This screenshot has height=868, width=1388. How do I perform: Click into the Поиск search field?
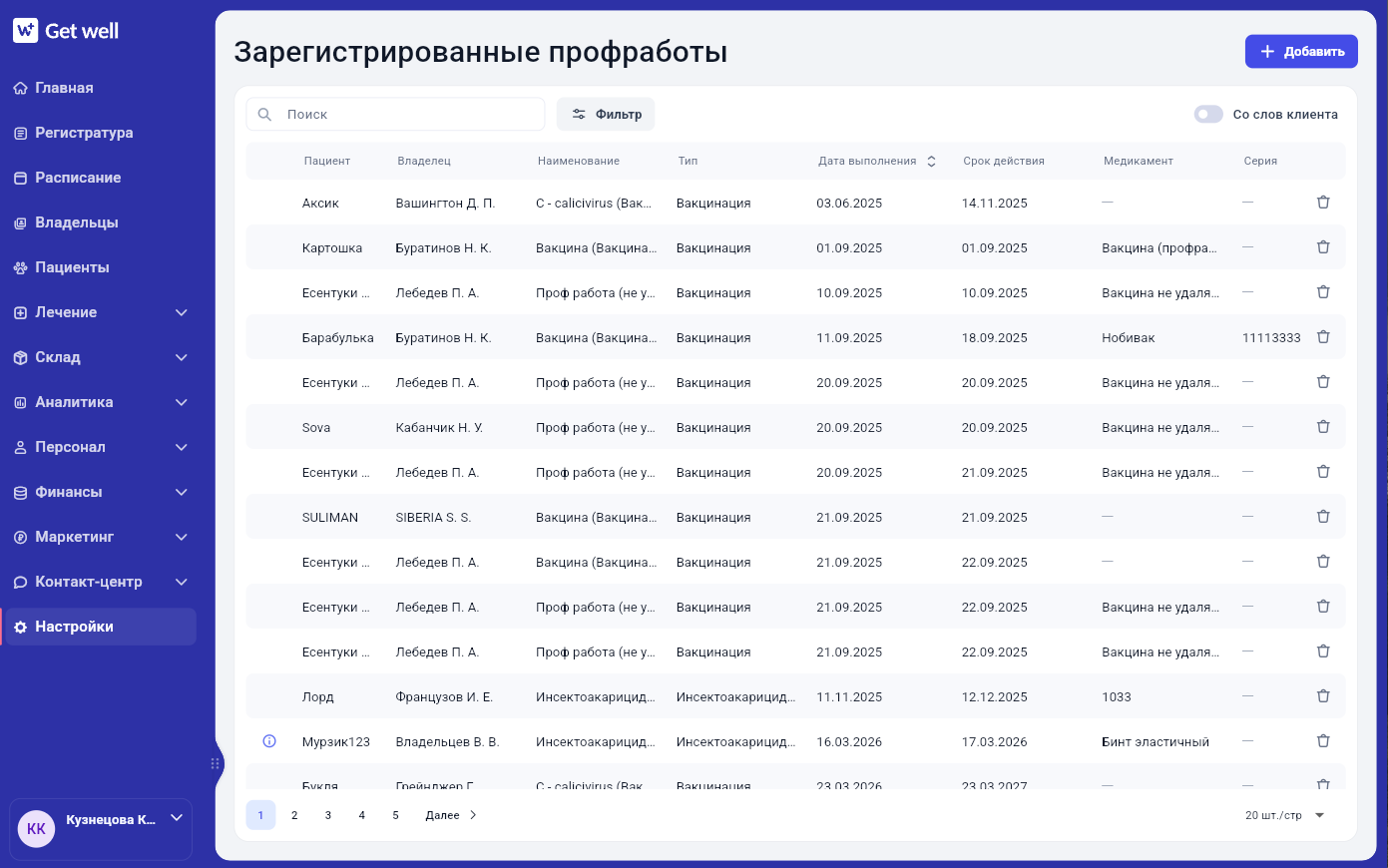395,115
